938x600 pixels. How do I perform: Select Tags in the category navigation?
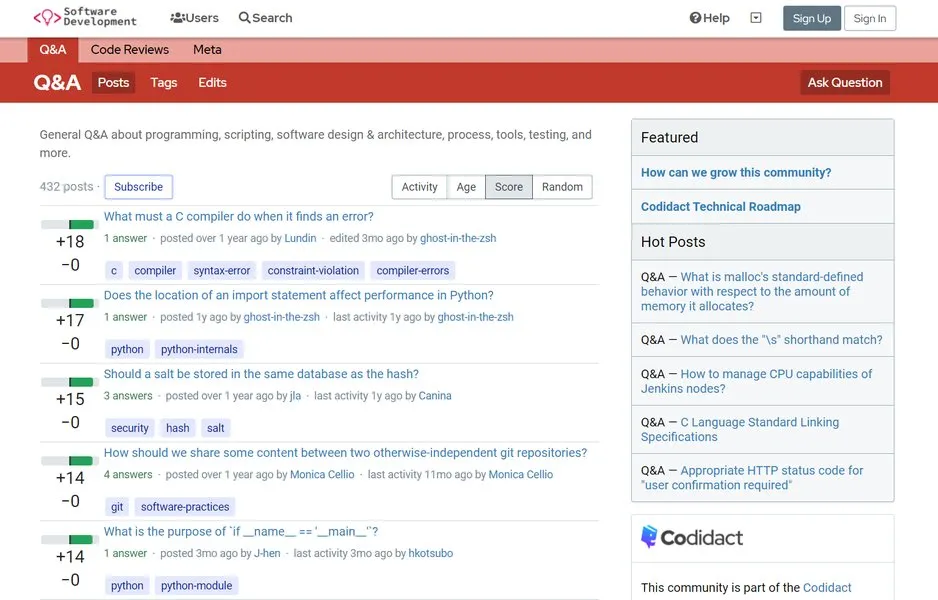[163, 82]
